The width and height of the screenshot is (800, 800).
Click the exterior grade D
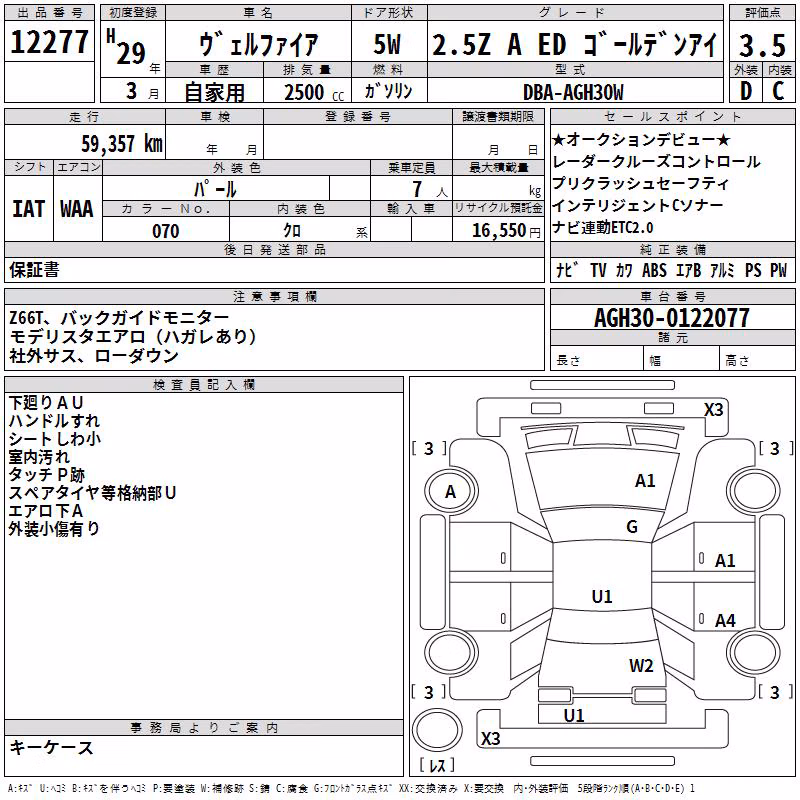coord(746,91)
